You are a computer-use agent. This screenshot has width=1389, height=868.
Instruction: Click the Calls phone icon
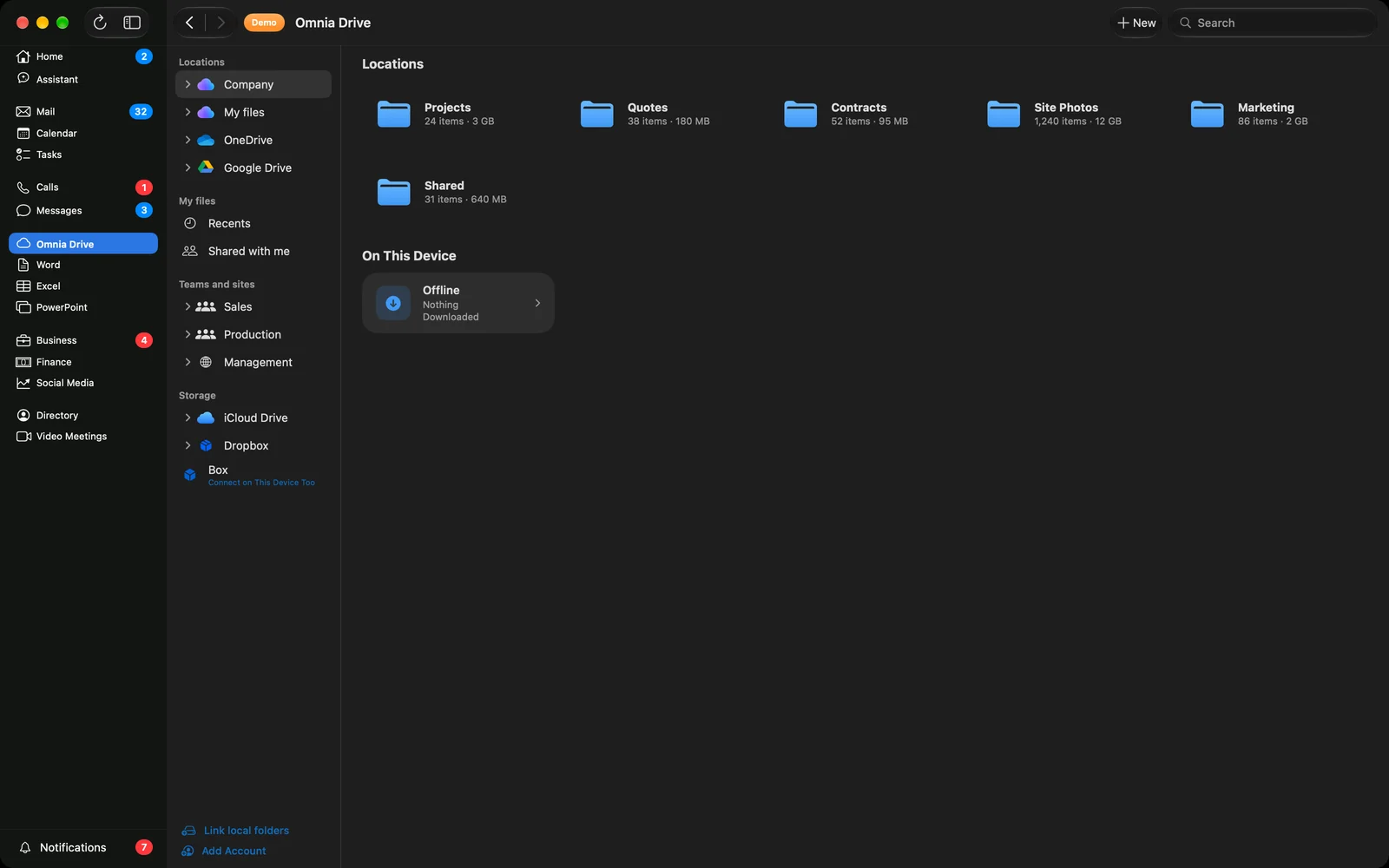[x=23, y=187]
